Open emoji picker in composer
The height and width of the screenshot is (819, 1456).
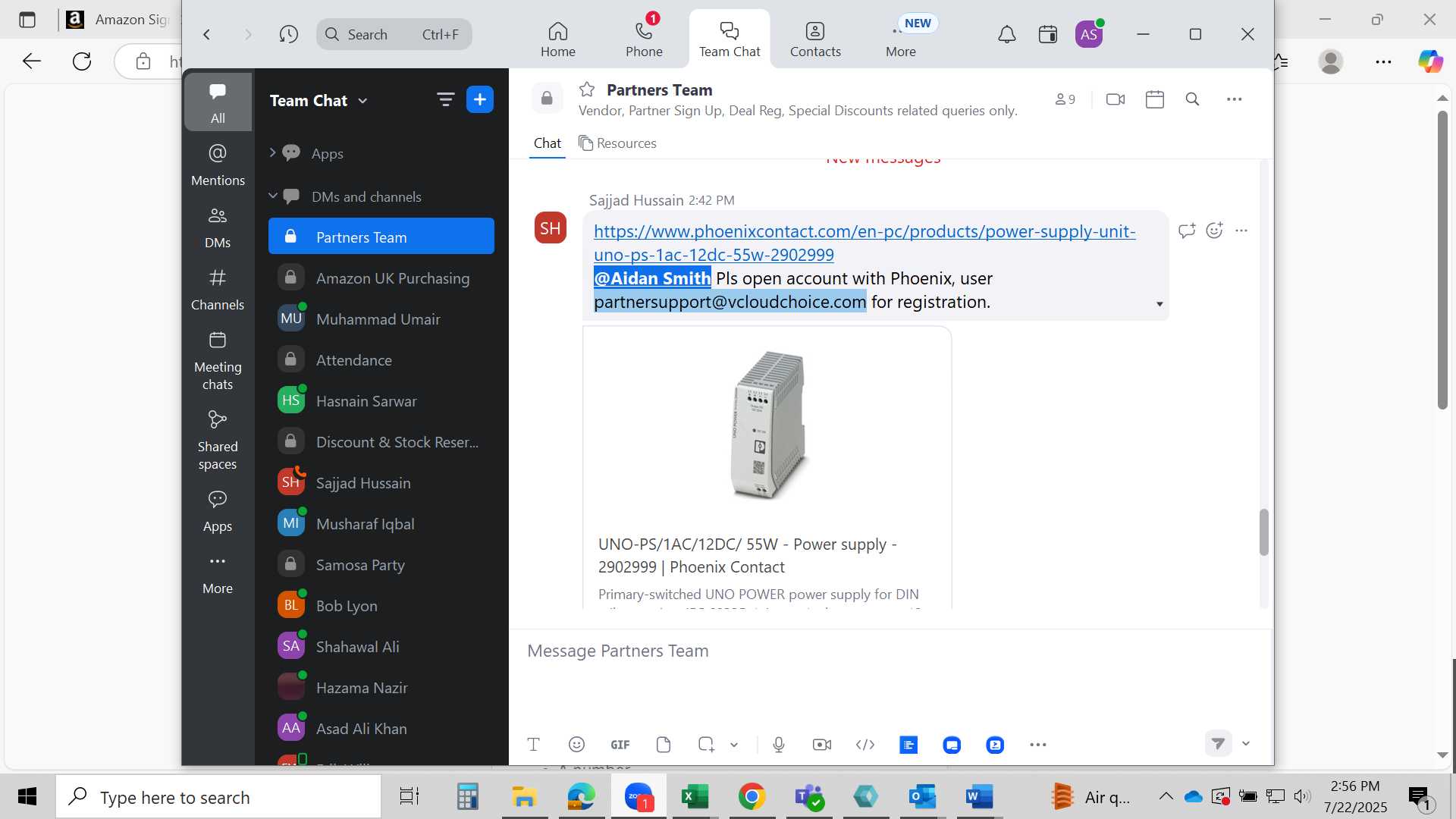[576, 745]
